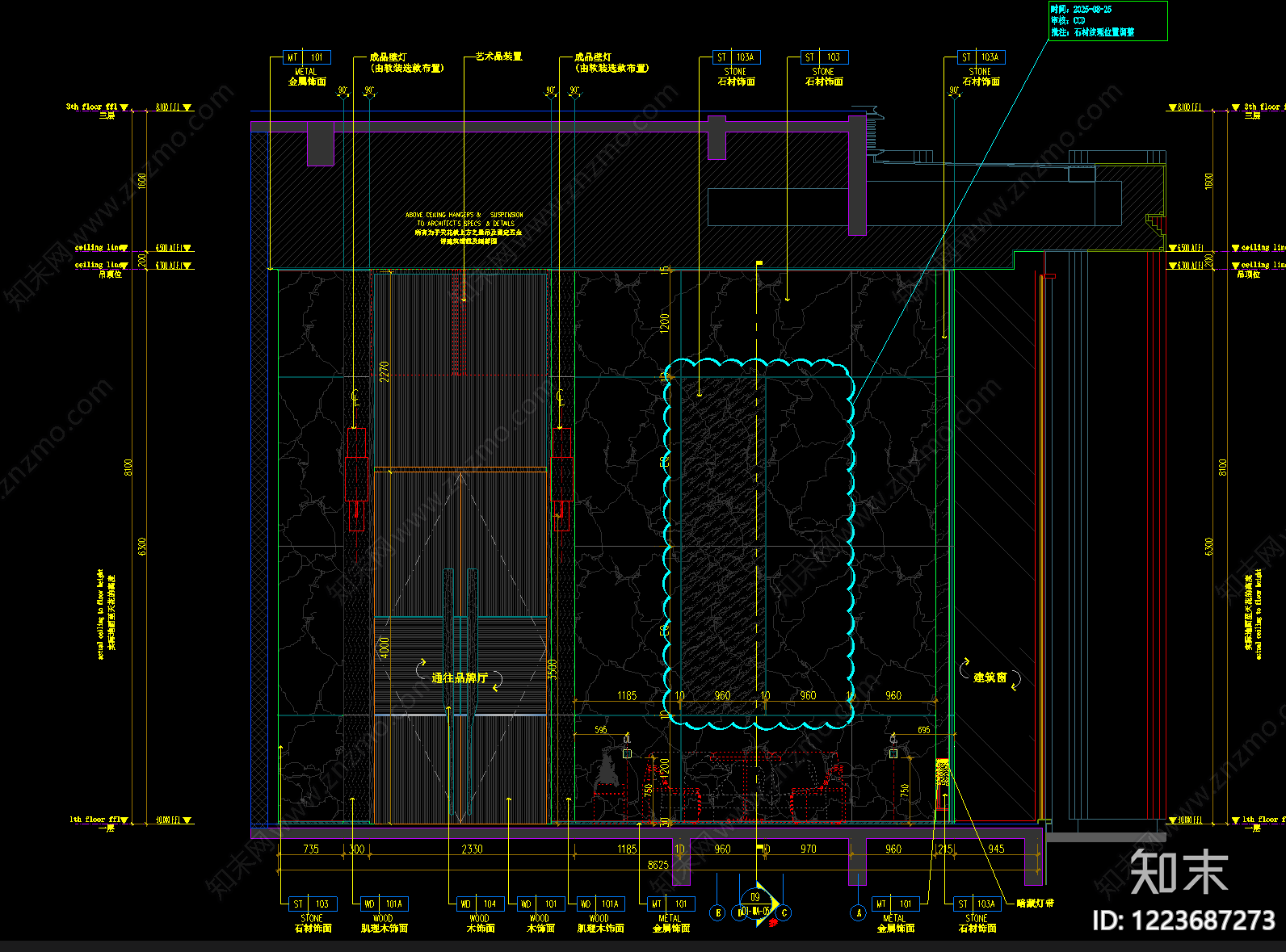This screenshot has height=952, width=1286.
Task: Pick the '2330' door width dimension
Action: tap(473, 849)
